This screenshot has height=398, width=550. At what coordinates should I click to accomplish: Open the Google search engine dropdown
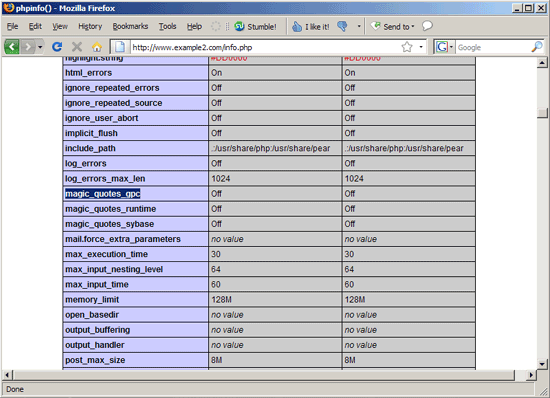point(444,47)
